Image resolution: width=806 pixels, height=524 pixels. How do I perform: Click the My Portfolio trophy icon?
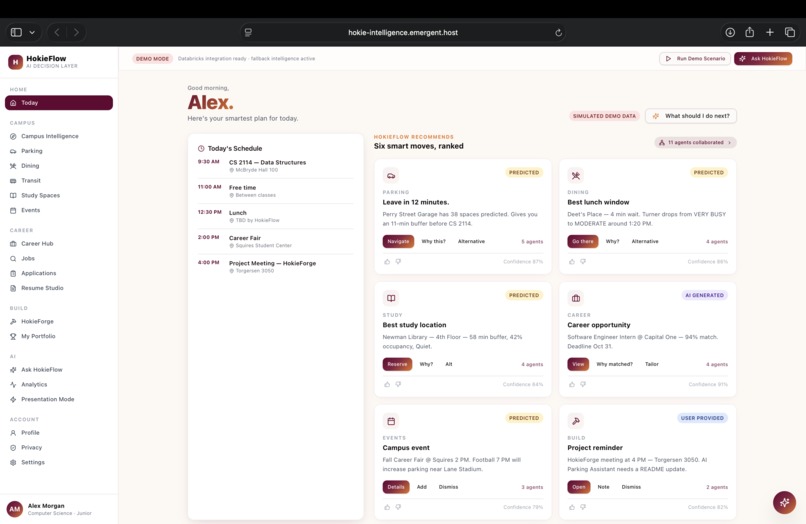[x=13, y=336]
